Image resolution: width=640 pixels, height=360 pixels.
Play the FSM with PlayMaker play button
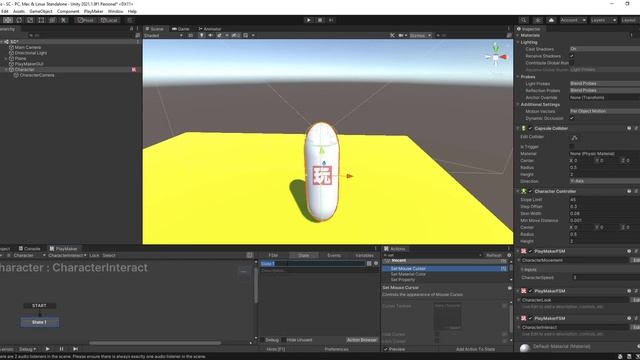click(48, 349)
